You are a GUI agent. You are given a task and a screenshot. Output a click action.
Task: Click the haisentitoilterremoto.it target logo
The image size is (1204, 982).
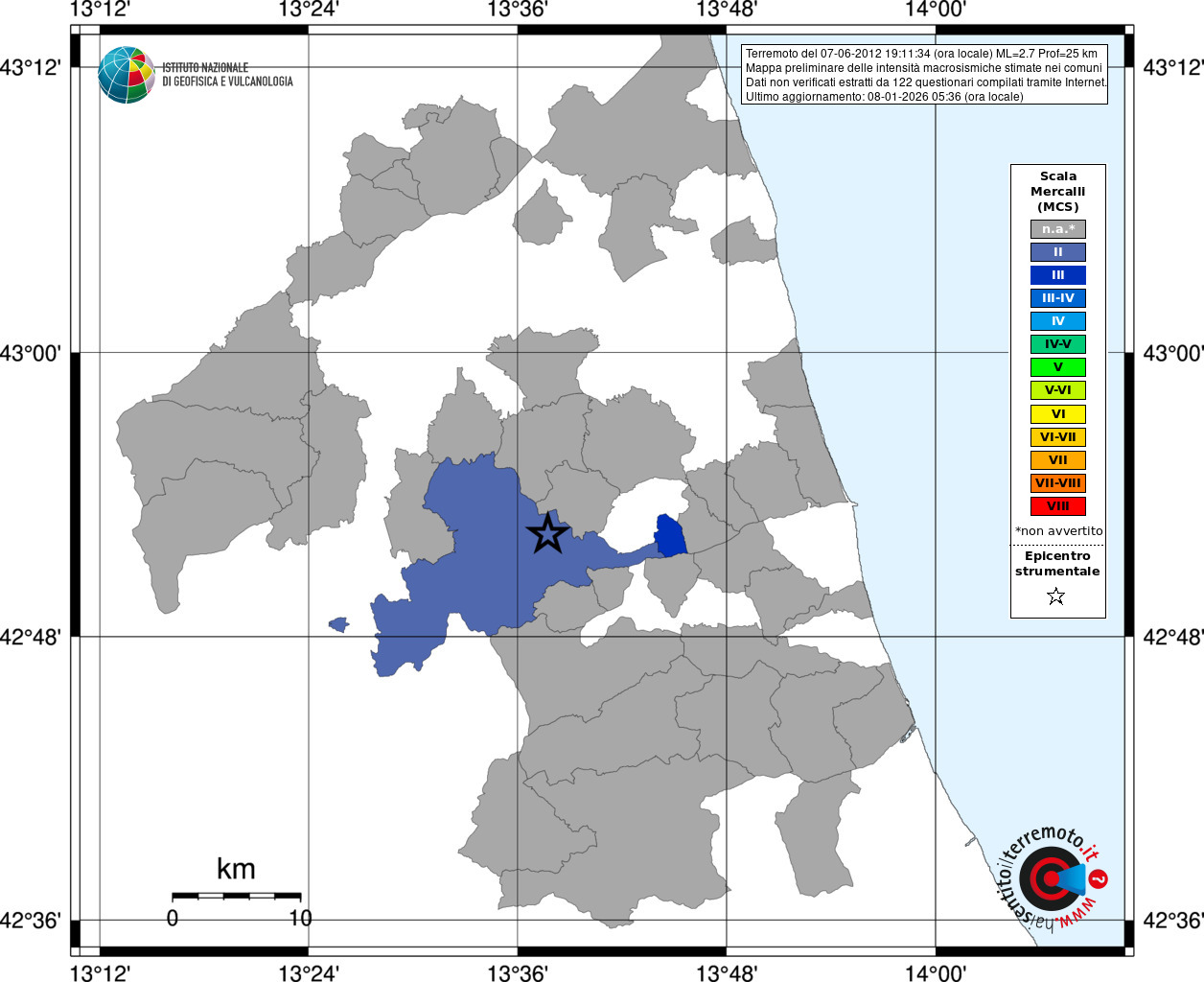click(x=1052, y=878)
